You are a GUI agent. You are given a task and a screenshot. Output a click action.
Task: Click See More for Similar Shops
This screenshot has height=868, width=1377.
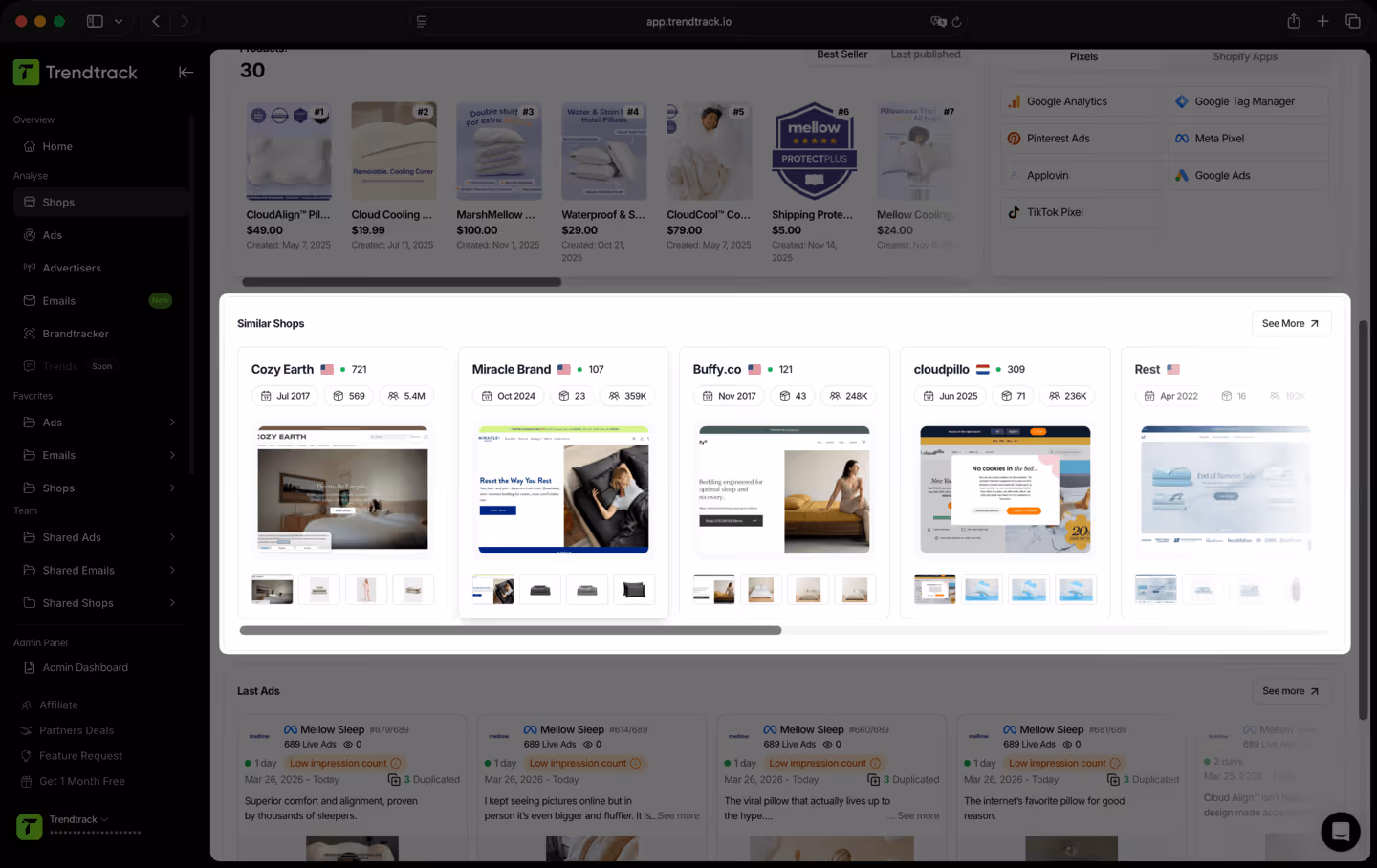pos(1291,323)
